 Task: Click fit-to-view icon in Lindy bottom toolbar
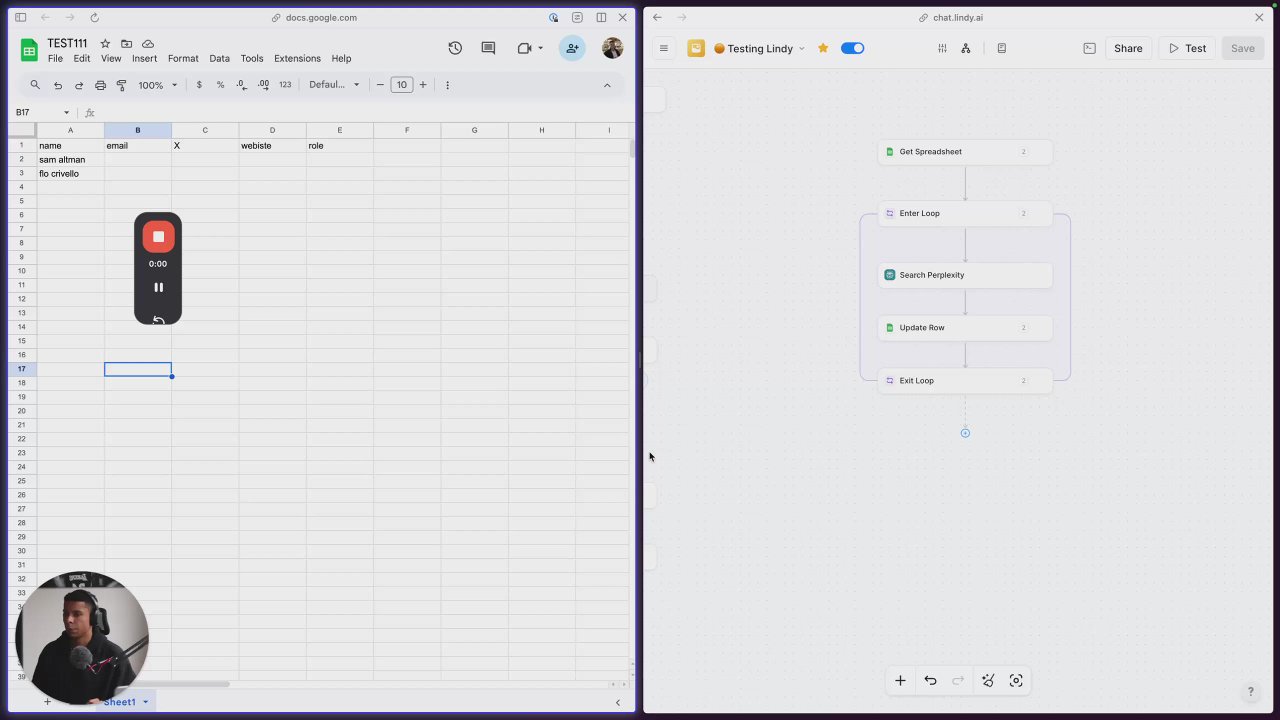[x=1016, y=681]
